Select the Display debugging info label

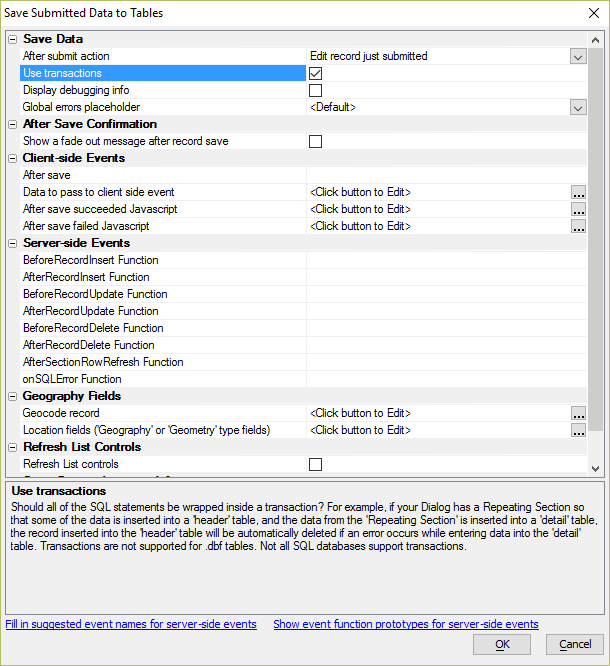pos(76,90)
